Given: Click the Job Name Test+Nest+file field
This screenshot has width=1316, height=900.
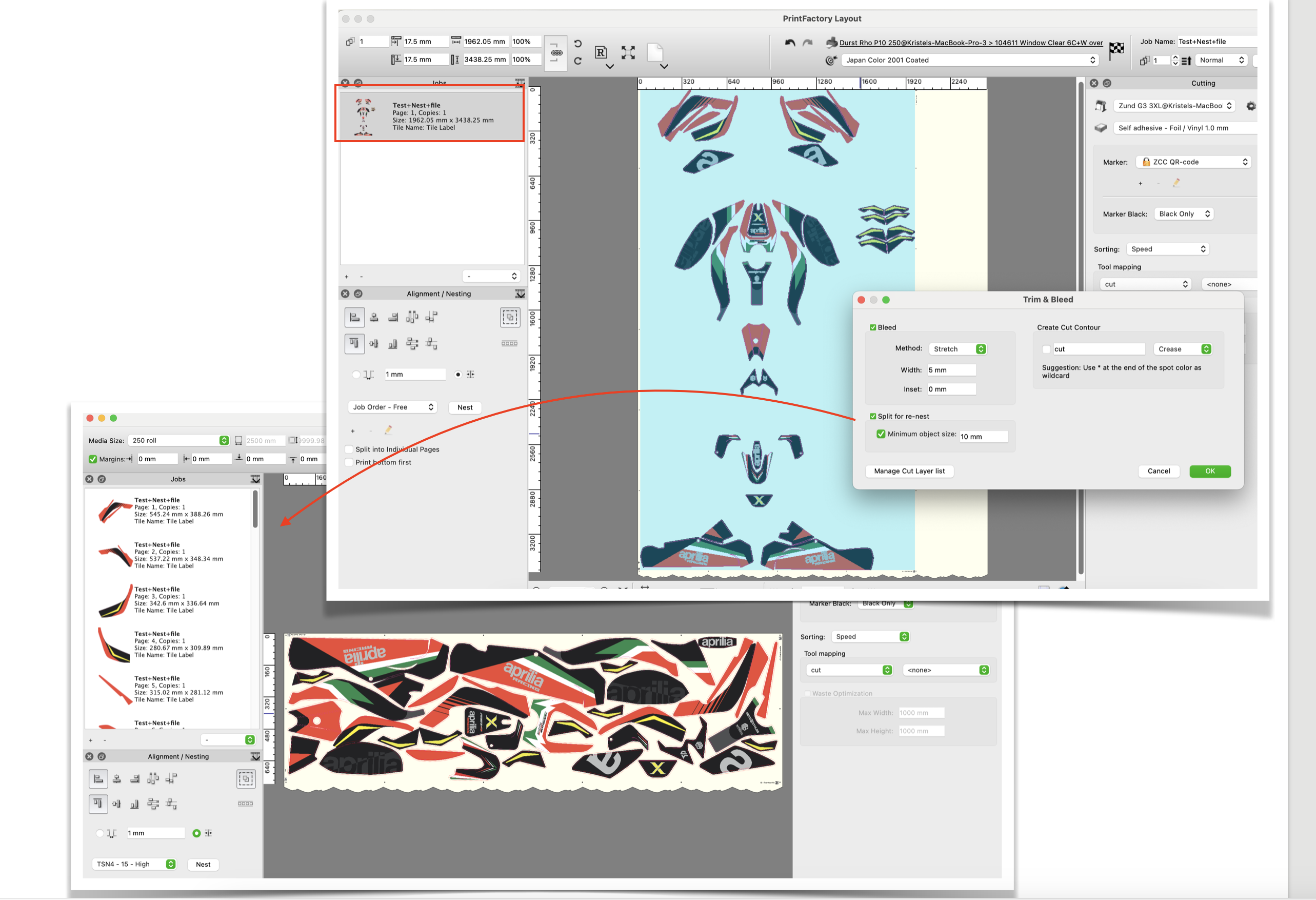Looking at the screenshot, I should tap(1217, 42).
